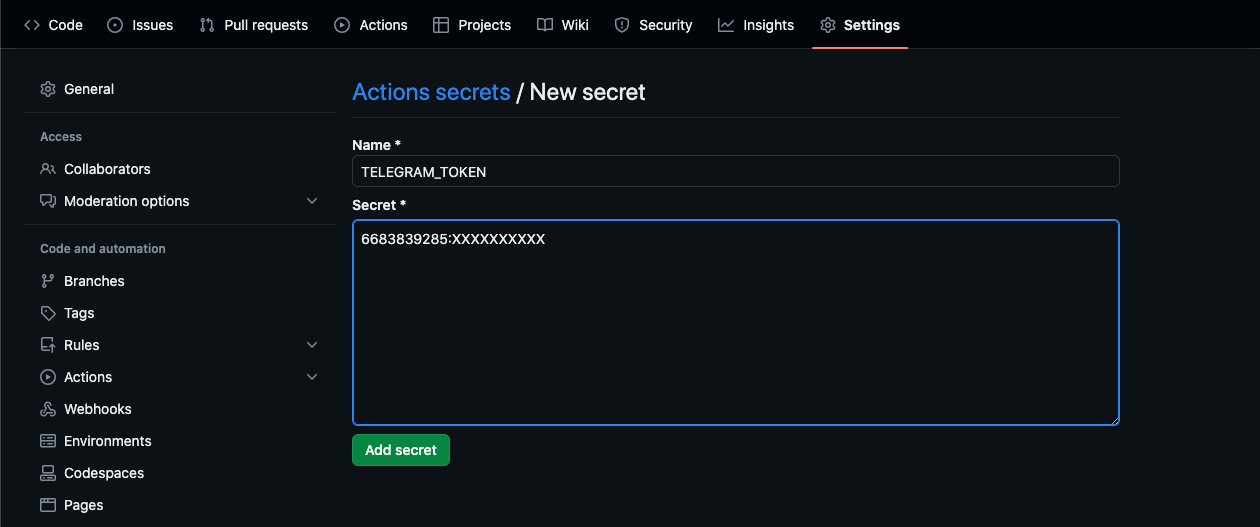The width and height of the screenshot is (1260, 527).
Task: Expand the Moderation options chevron
Action: coord(312,201)
